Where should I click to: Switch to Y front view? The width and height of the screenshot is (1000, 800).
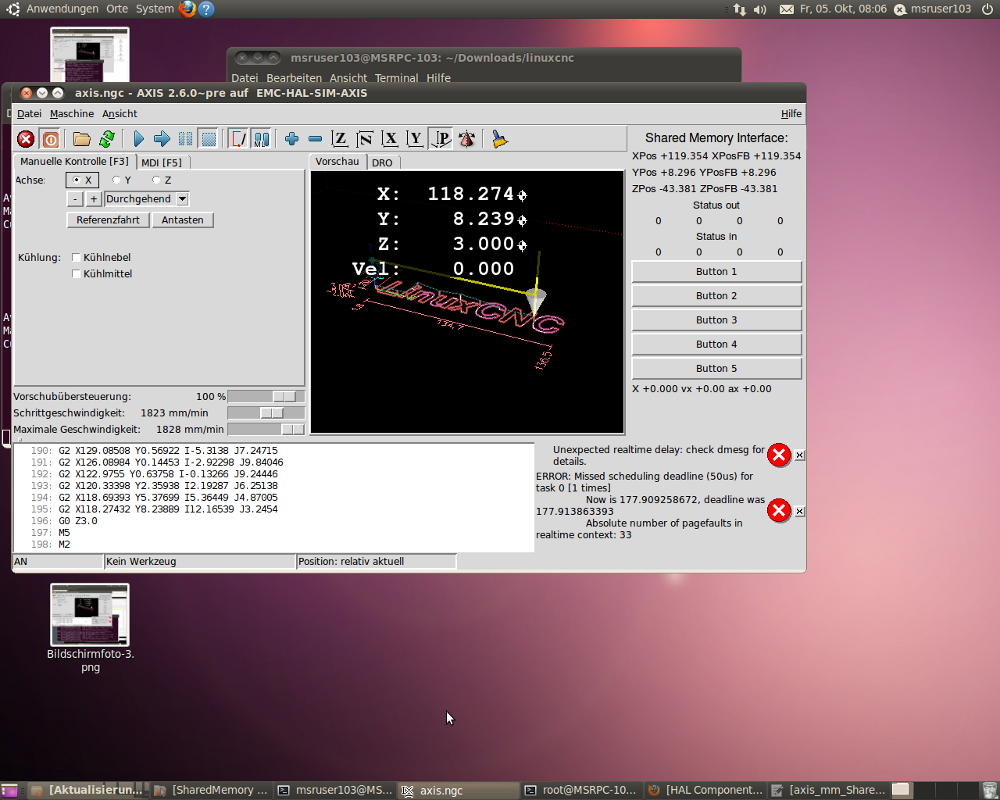click(x=415, y=139)
